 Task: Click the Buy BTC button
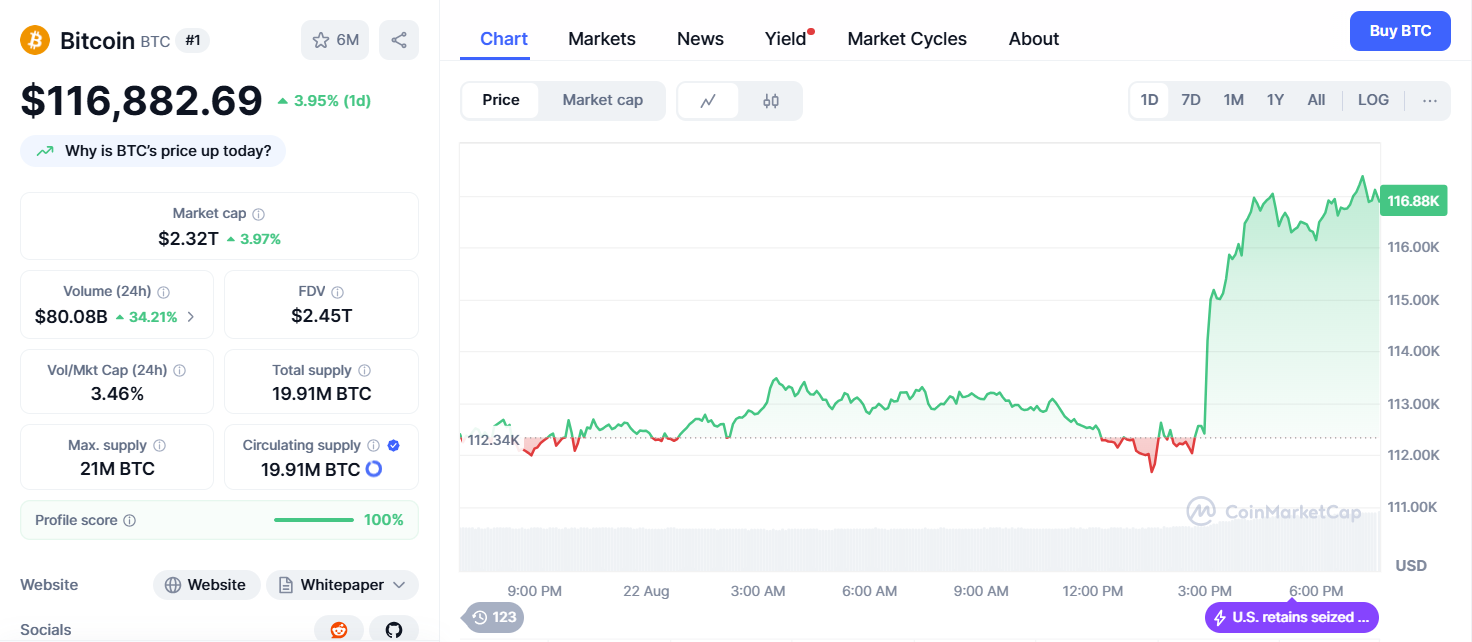(1399, 31)
